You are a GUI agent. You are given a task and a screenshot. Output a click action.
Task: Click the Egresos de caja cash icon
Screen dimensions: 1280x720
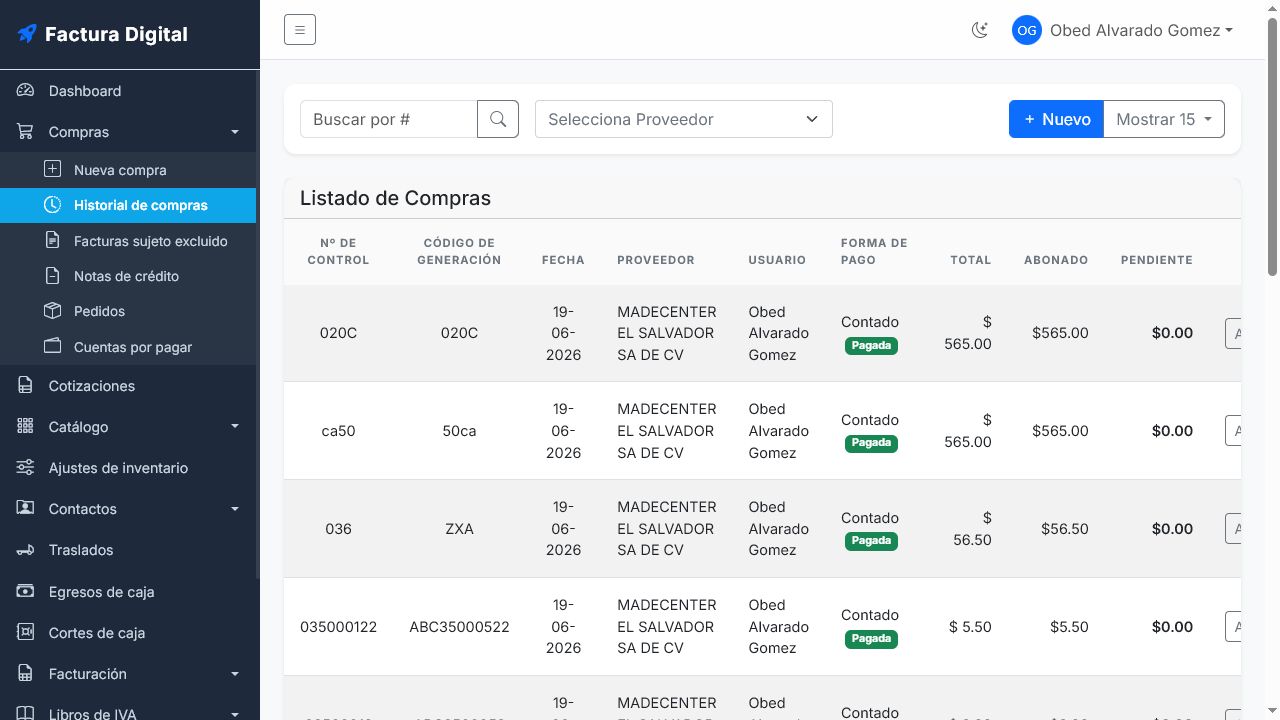(x=26, y=592)
